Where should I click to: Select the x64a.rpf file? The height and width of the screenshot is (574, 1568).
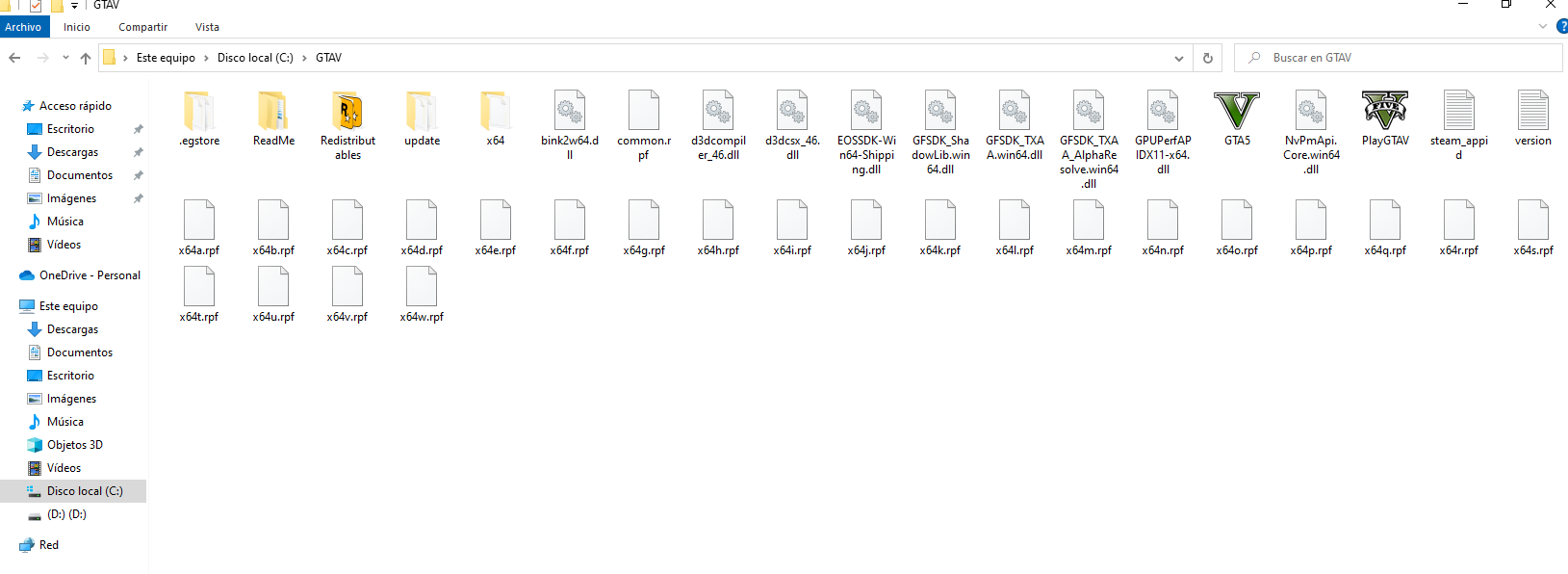(199, 228)
